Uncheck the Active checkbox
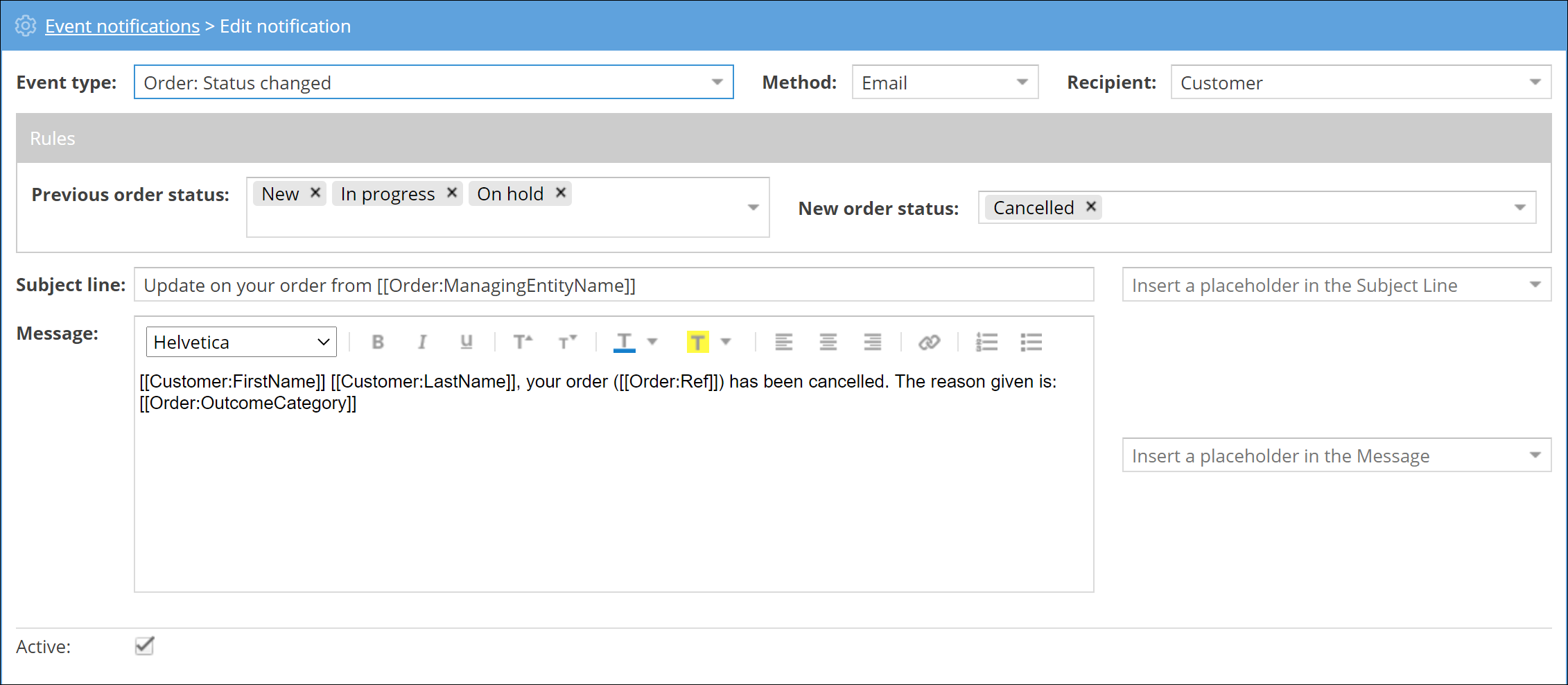Screen dimensions: 1568x685 coord(144,646)
